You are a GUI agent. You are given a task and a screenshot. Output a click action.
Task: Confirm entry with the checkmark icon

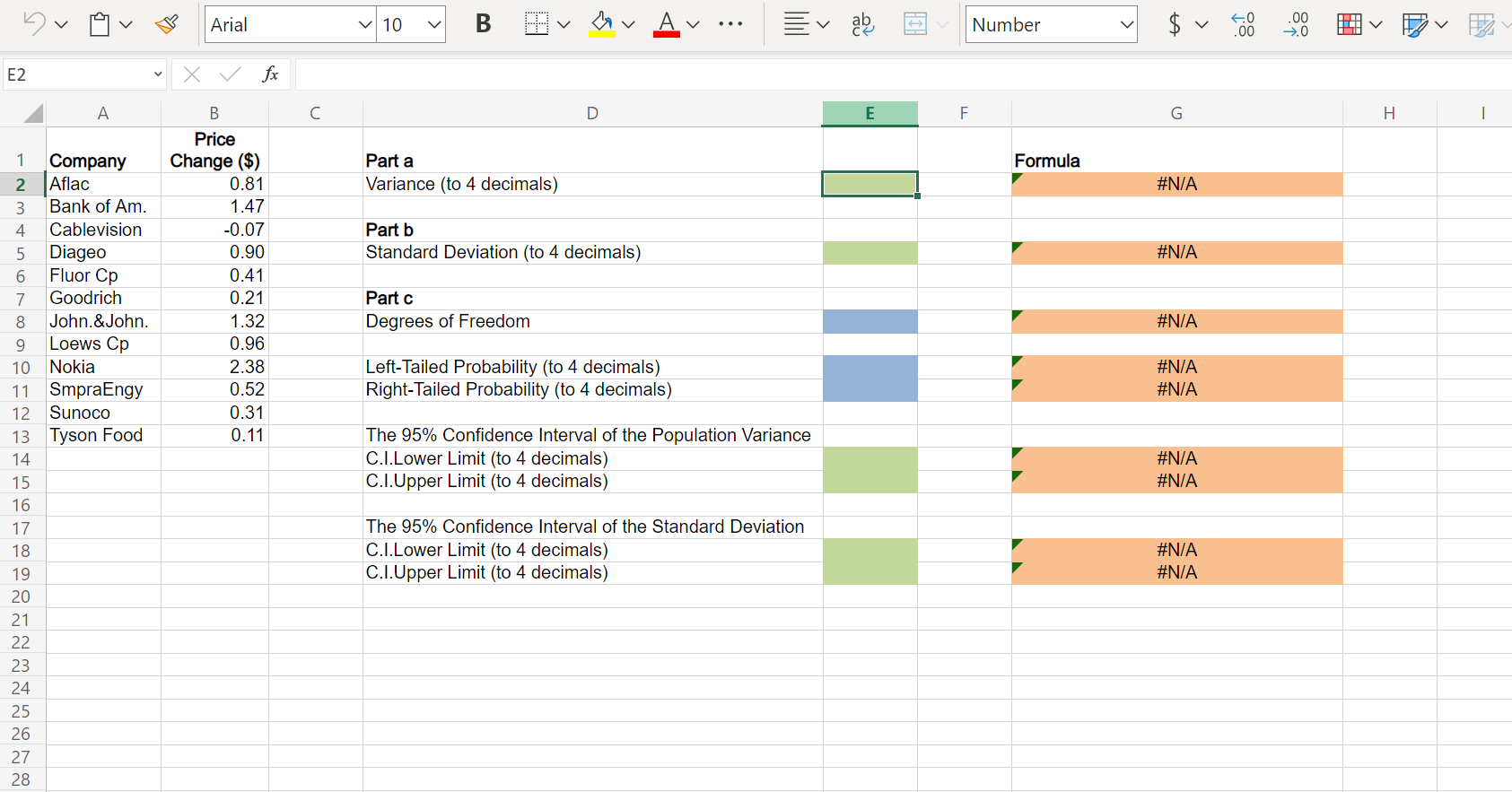[x=231, y=74]
